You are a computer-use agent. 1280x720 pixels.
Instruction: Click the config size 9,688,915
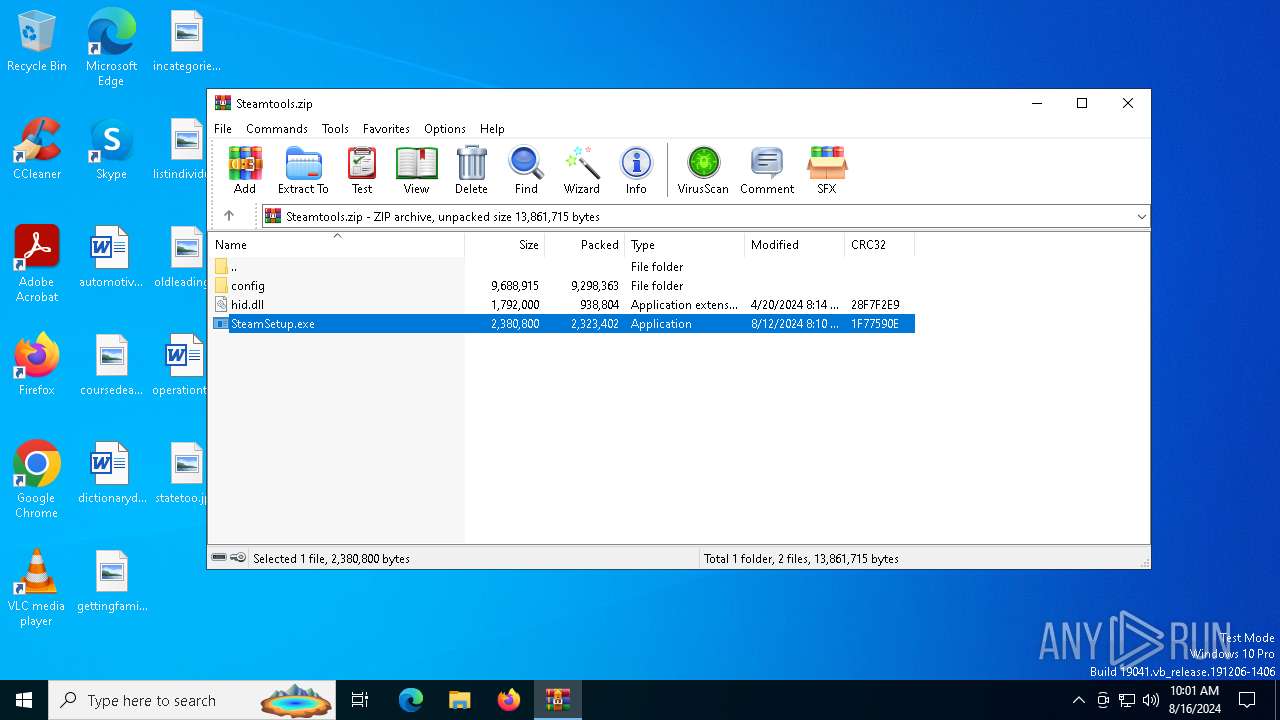click(x=515, y=286)
